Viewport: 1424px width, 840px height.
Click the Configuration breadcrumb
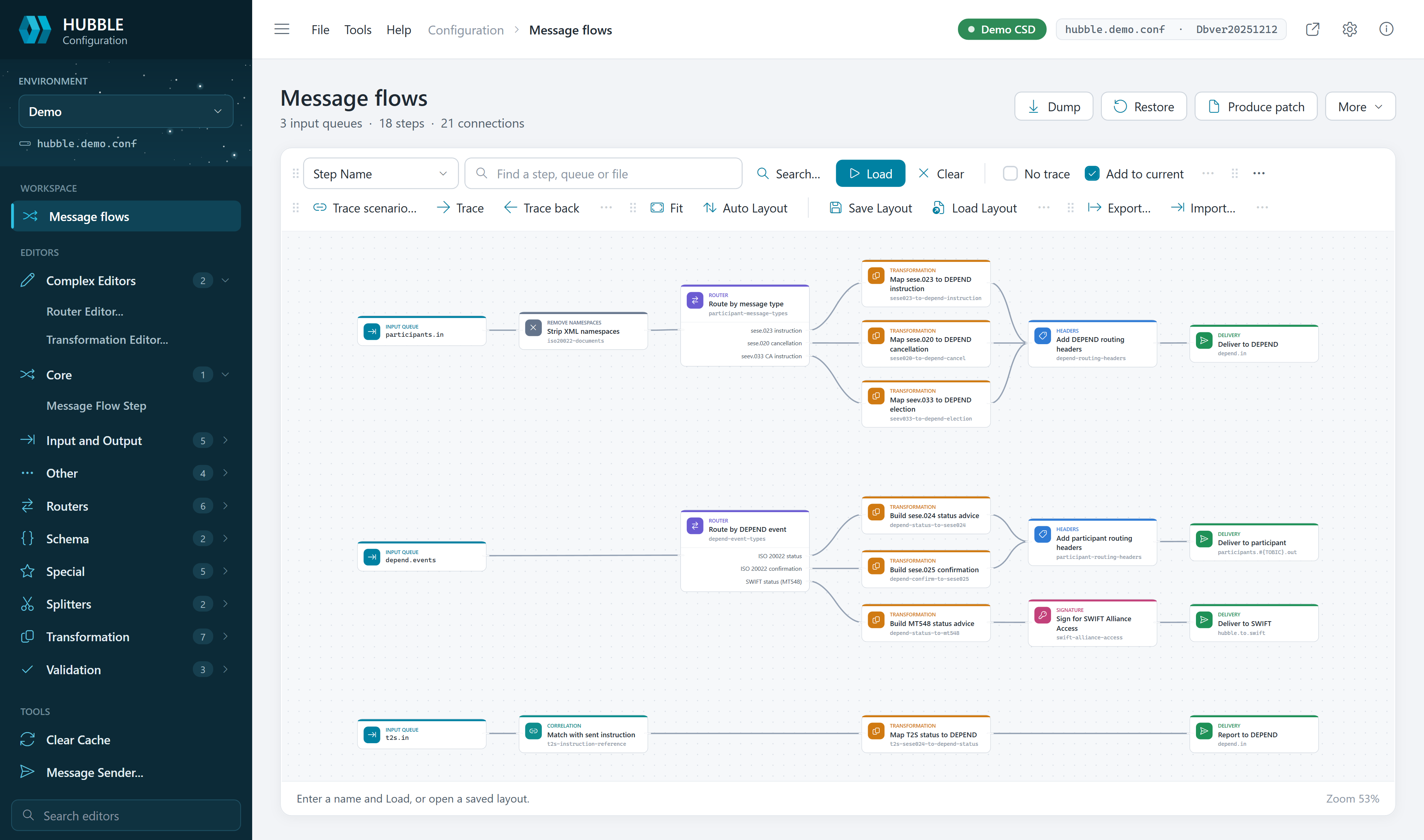pos(466,30)
